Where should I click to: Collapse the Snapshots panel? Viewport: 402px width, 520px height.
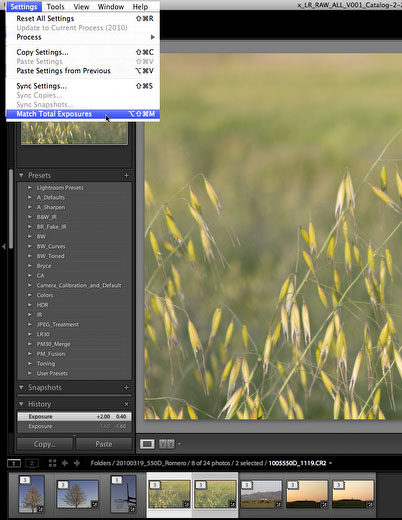[21, 387]
